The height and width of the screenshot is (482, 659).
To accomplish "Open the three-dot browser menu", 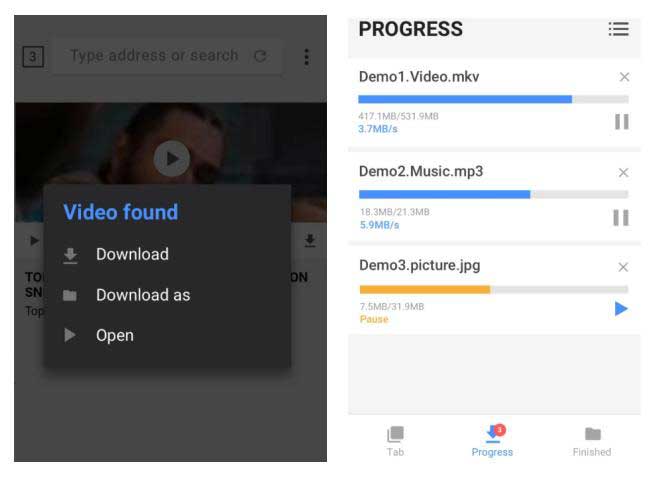I will click(x=306, y=57).
